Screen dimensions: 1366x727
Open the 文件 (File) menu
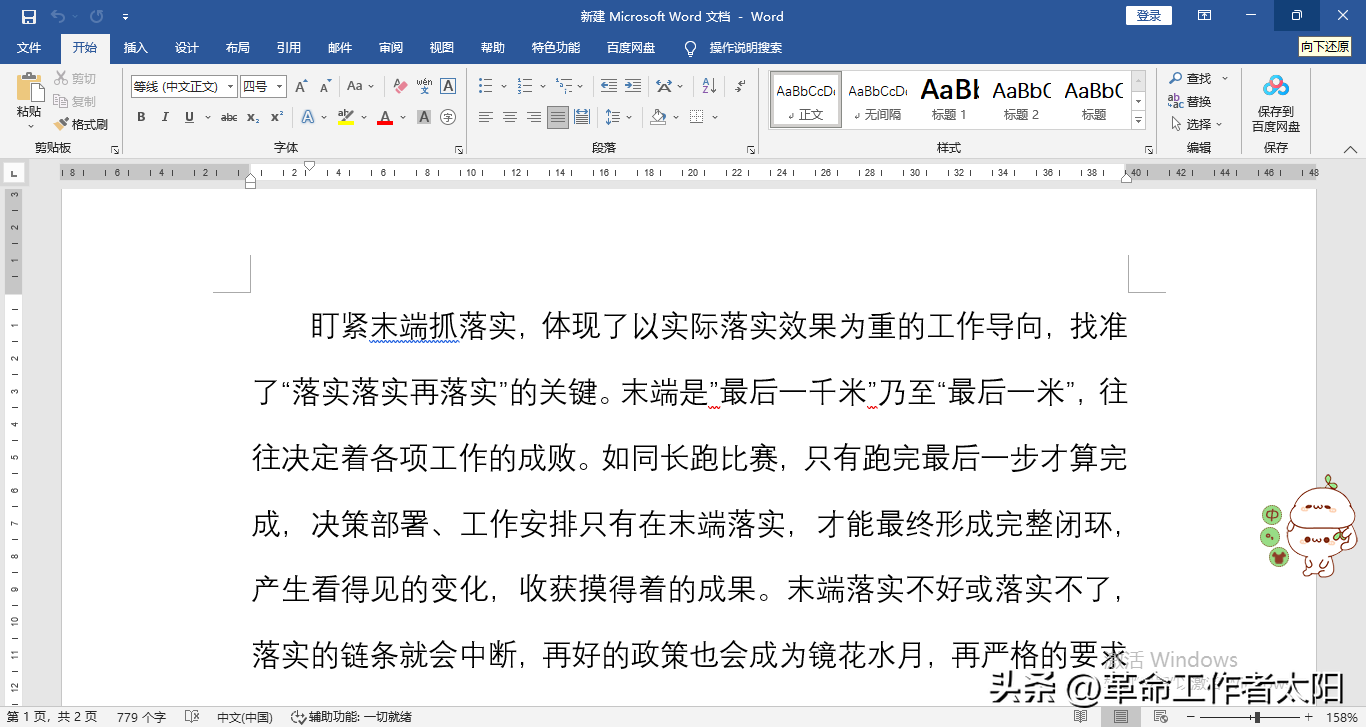[x=29, y=48]
